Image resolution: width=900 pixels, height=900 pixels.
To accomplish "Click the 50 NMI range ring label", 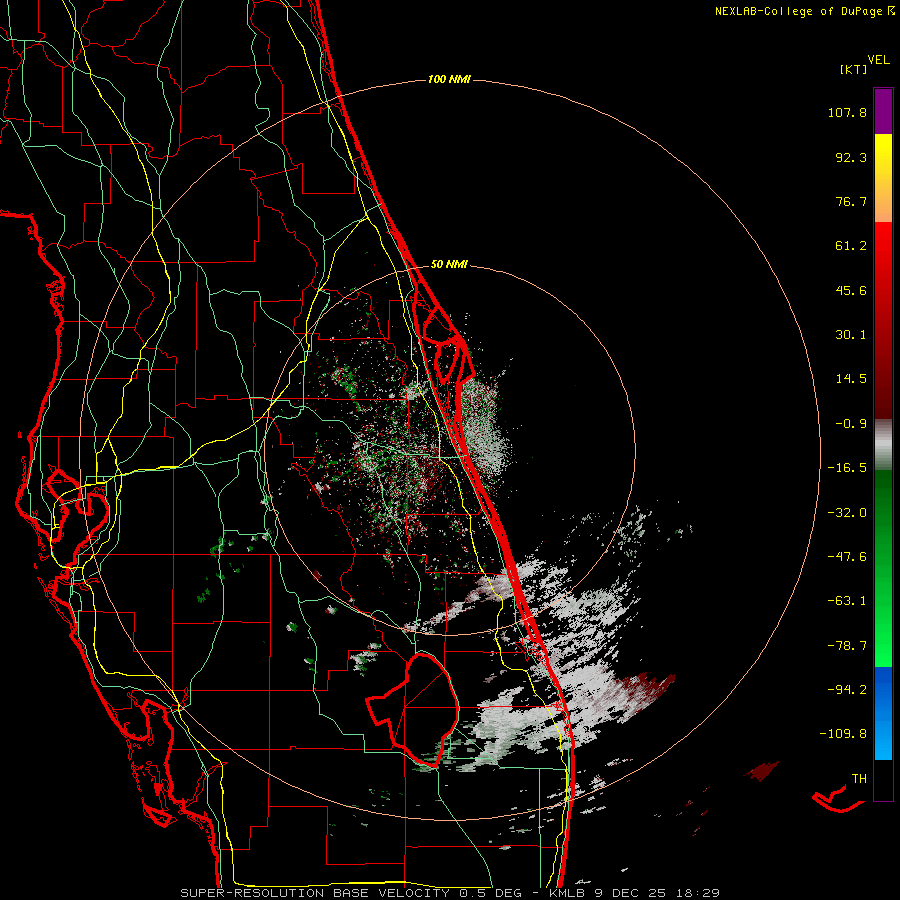I will pos(449,265).
